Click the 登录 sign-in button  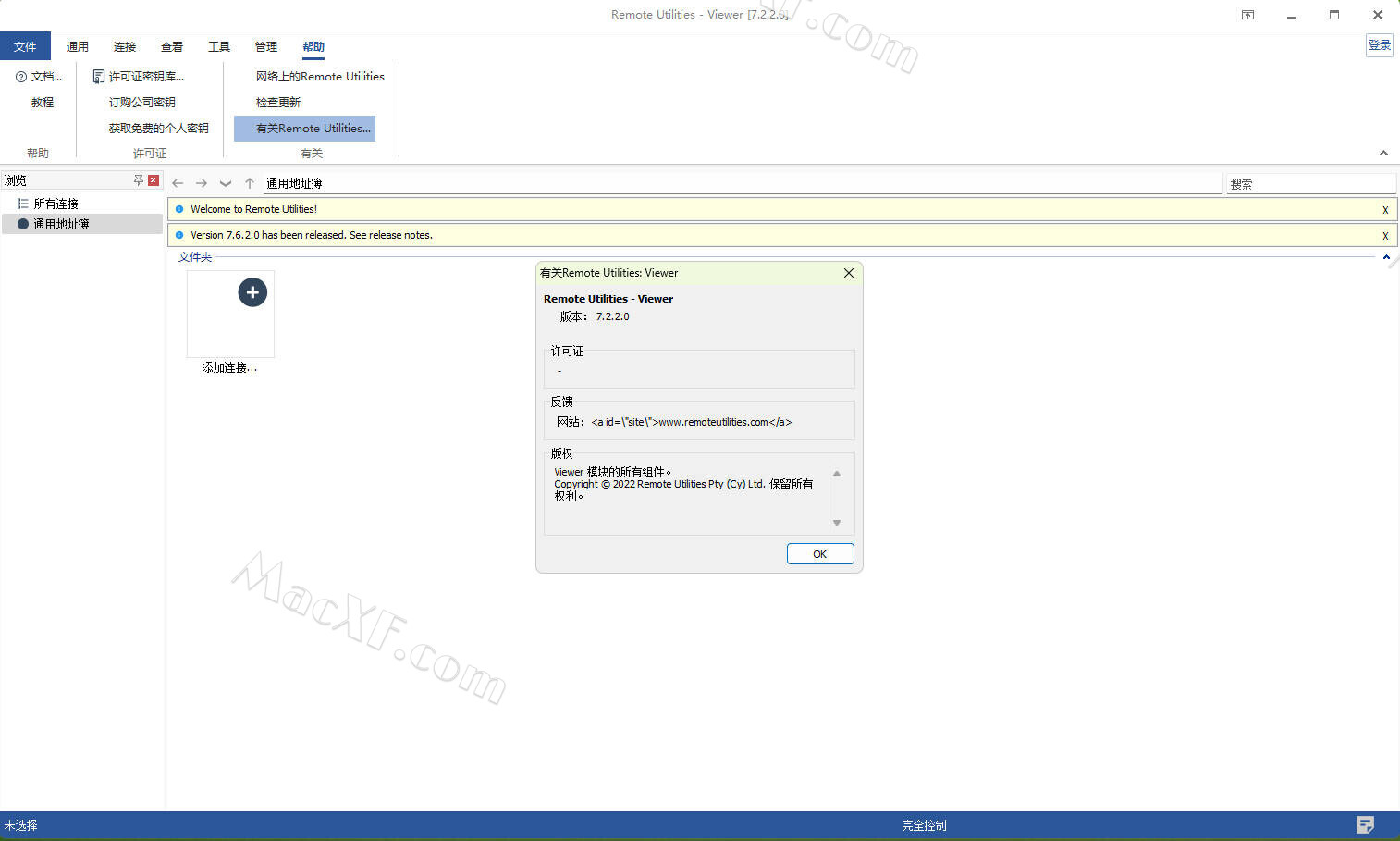tap(1380, 44)
